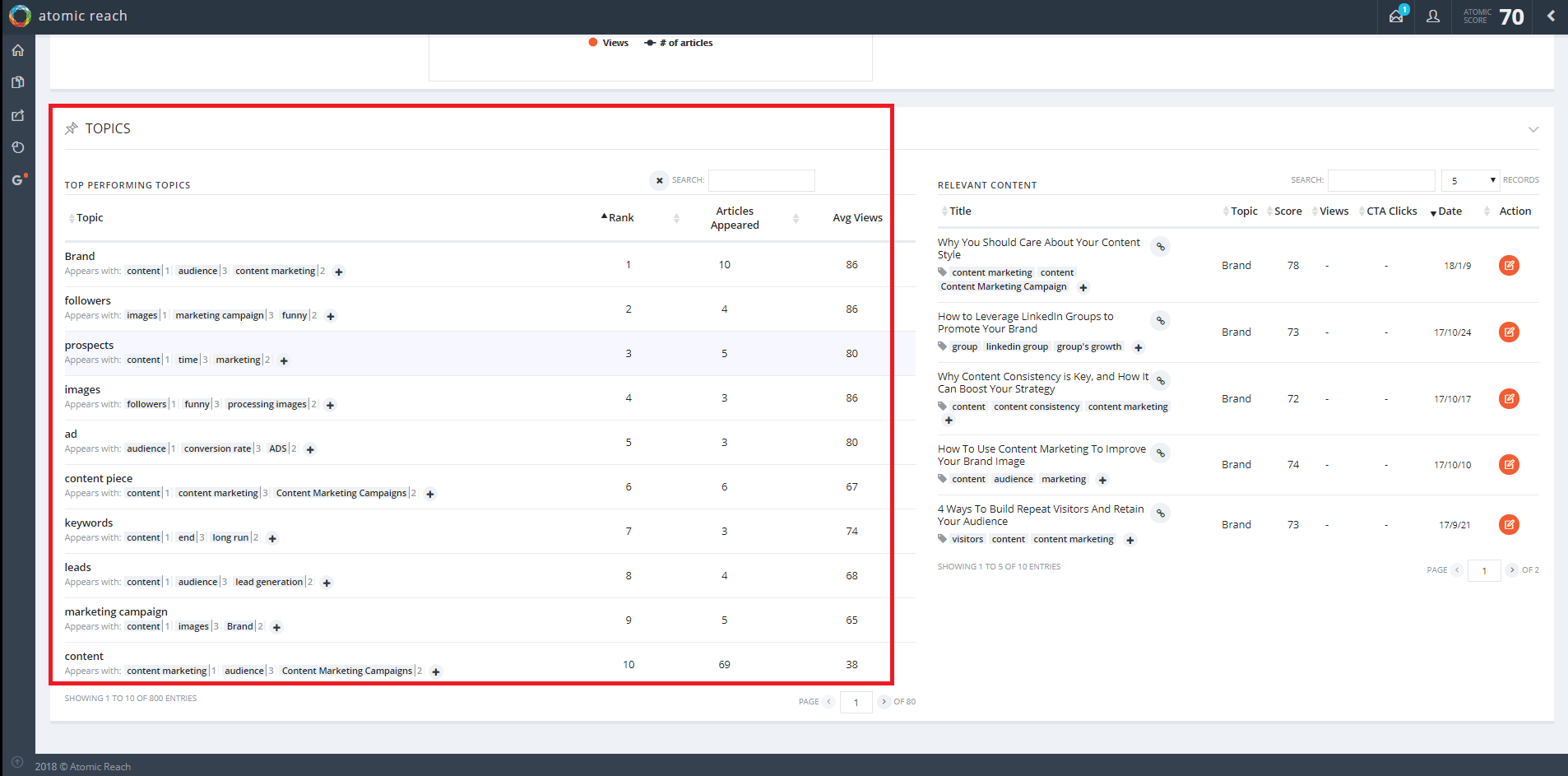Edit the 'Why You Should Care' article

[1509, 265]
